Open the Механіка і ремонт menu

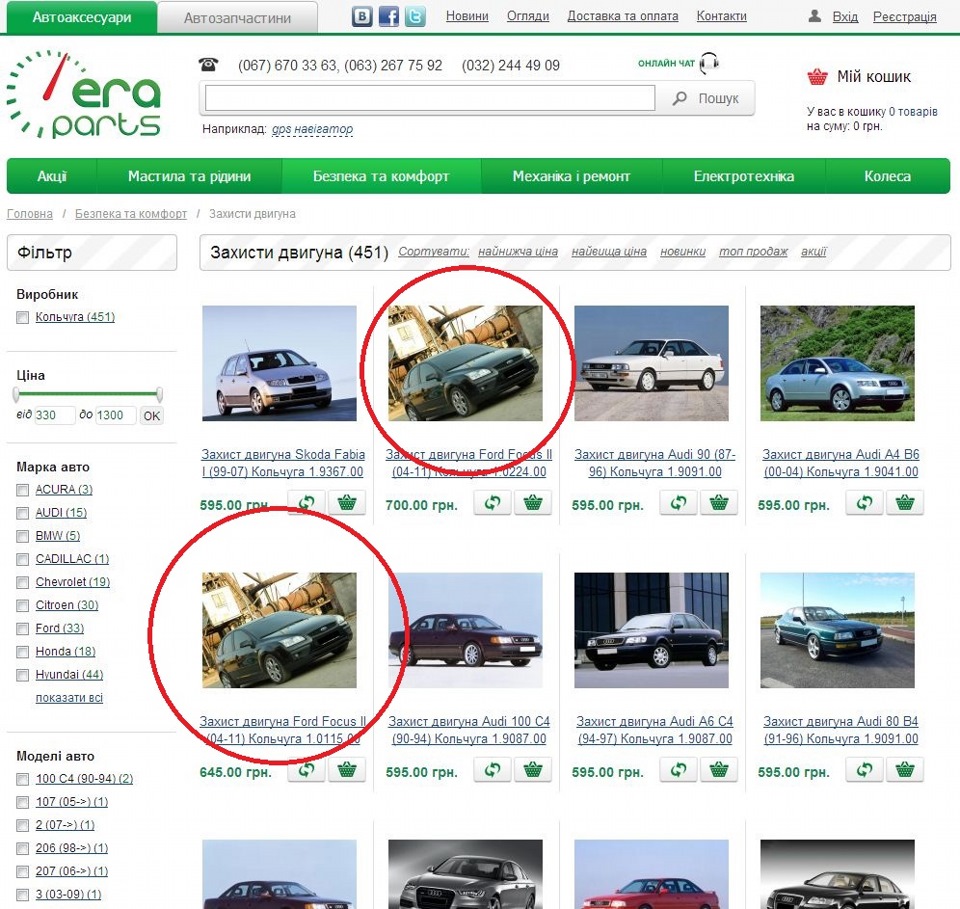(571, 176)
